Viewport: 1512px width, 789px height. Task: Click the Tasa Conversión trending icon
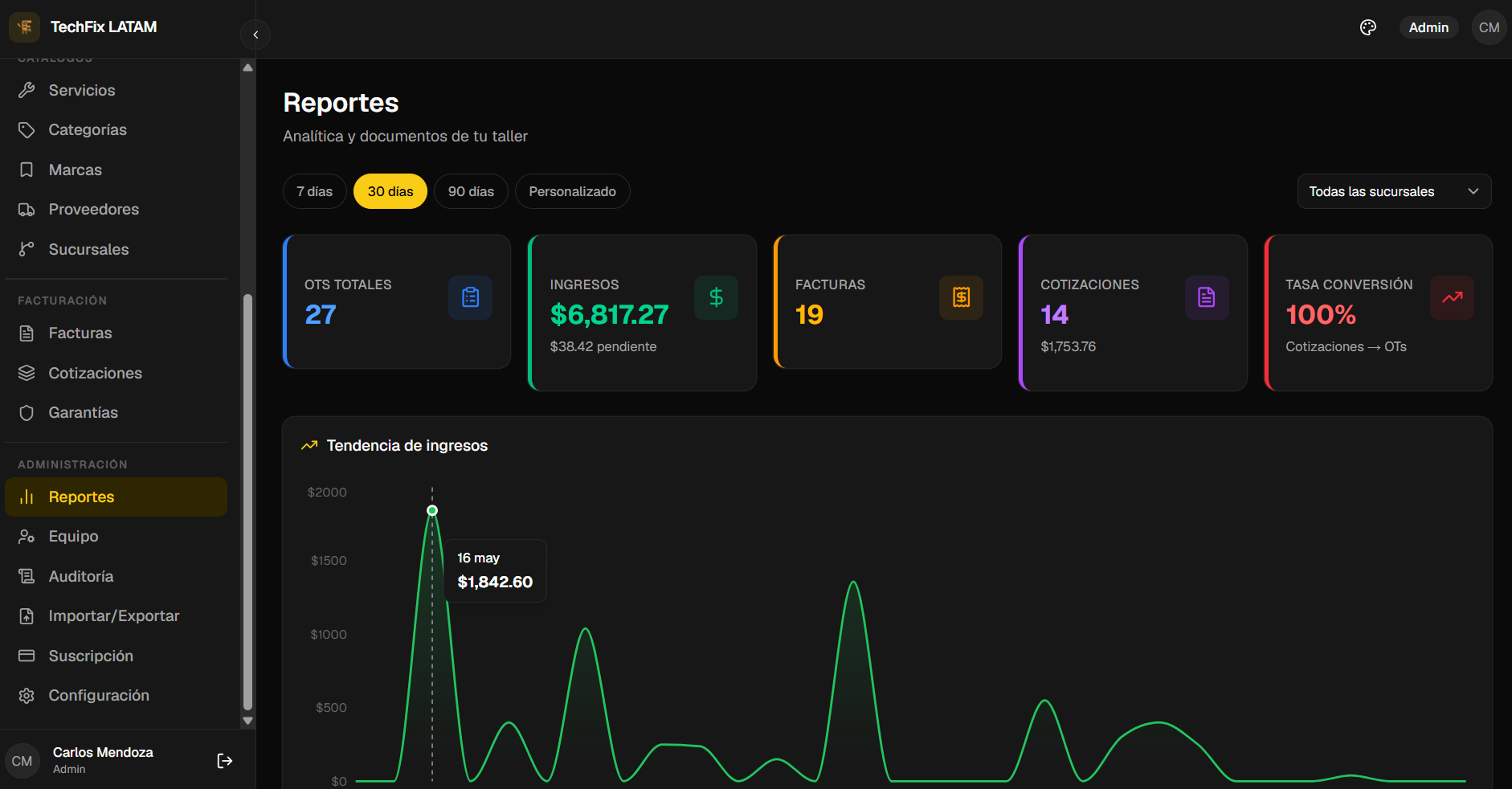[1452, 297]
